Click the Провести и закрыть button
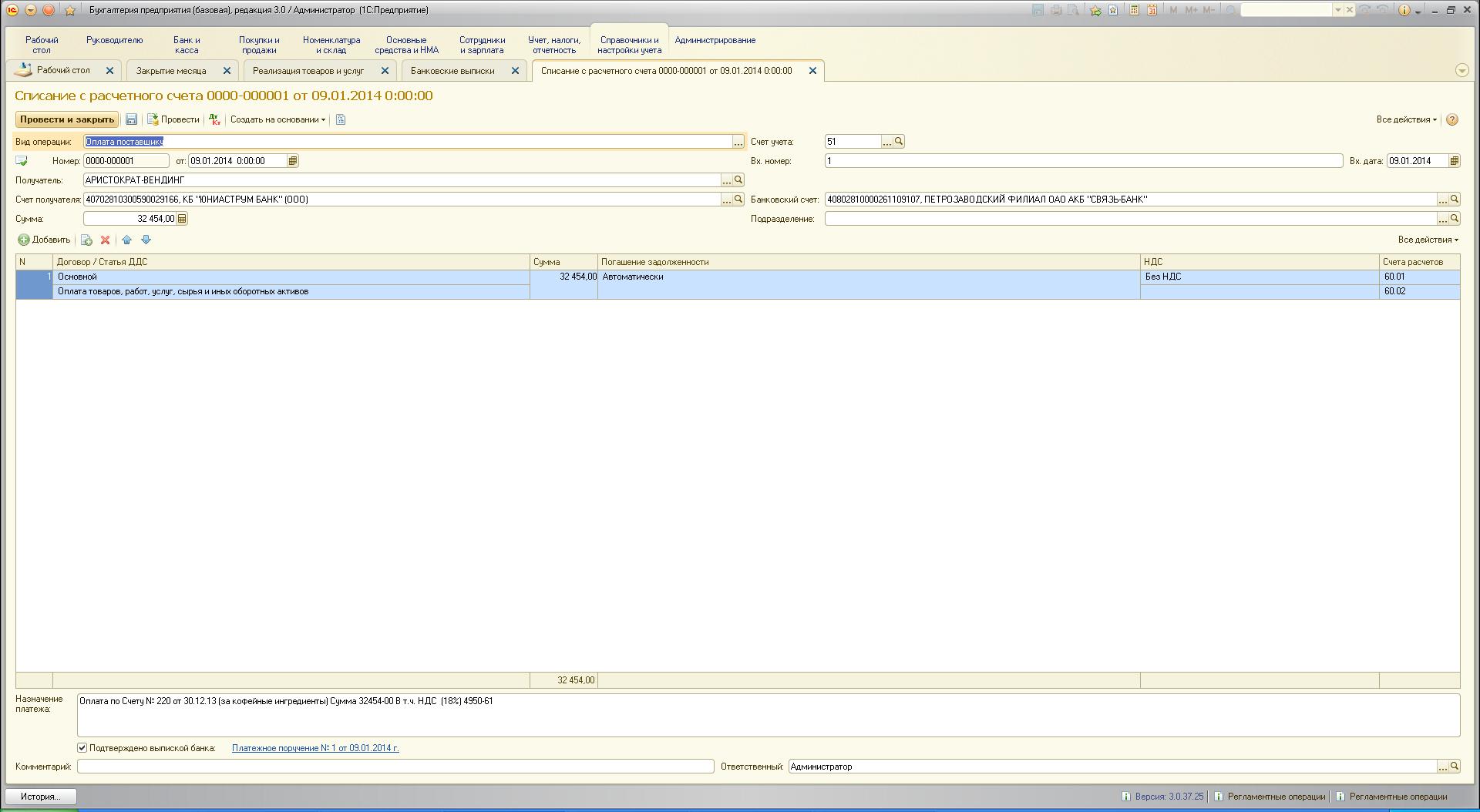This screenshot has width=1480, height=812. point(67,119)
